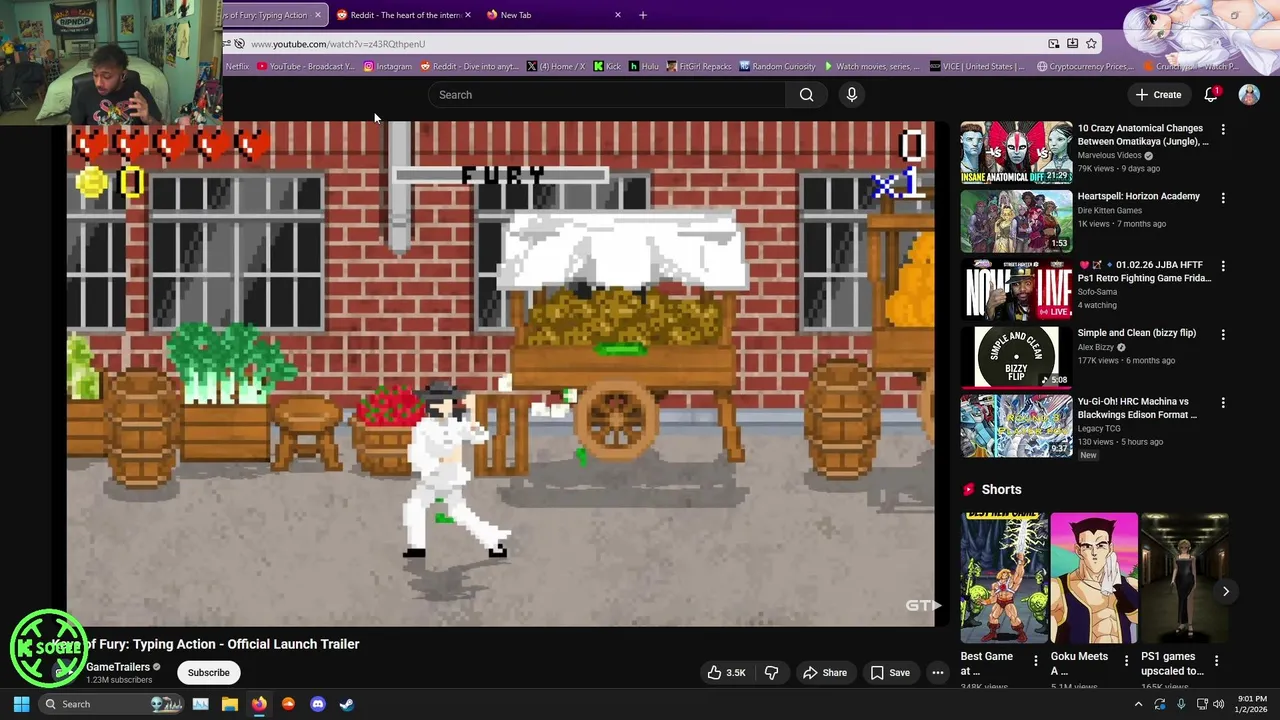Click the game video player frame
Image resolution: width=1280 pixels, height=720 pixels.
pos(501,374)
